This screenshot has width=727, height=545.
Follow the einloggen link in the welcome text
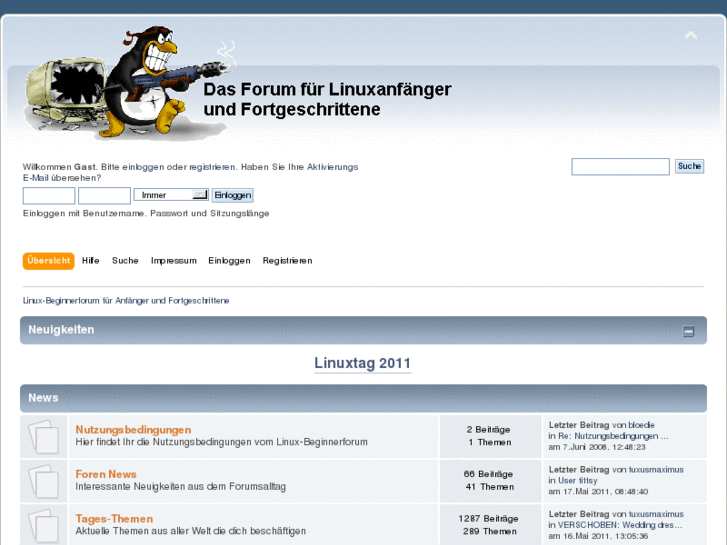click(x=143, y=167)
